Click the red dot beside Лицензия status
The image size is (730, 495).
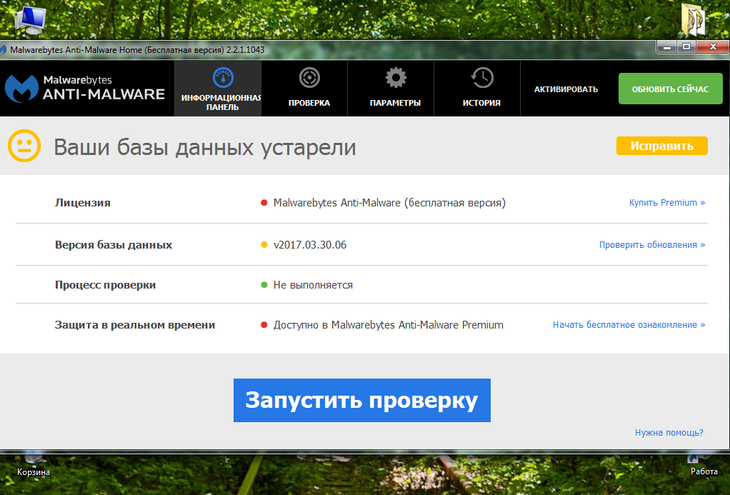pos(264,203)
